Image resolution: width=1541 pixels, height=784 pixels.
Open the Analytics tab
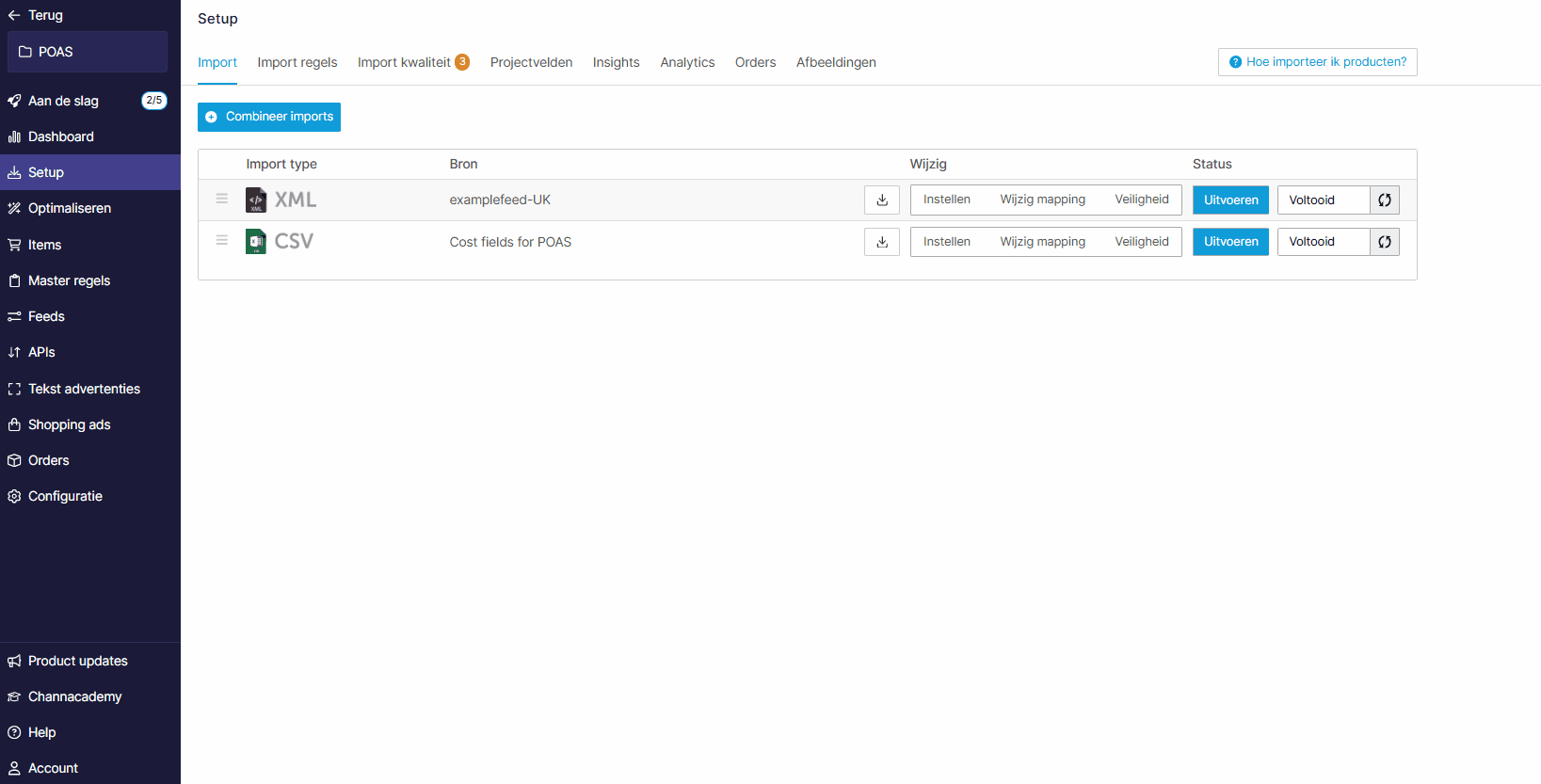tap(687, 62)
